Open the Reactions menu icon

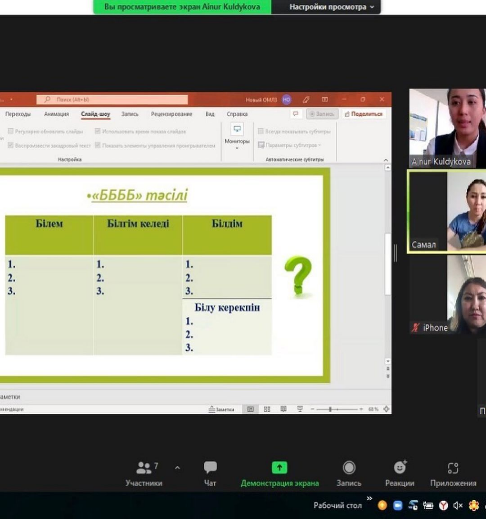pos(400,467)
